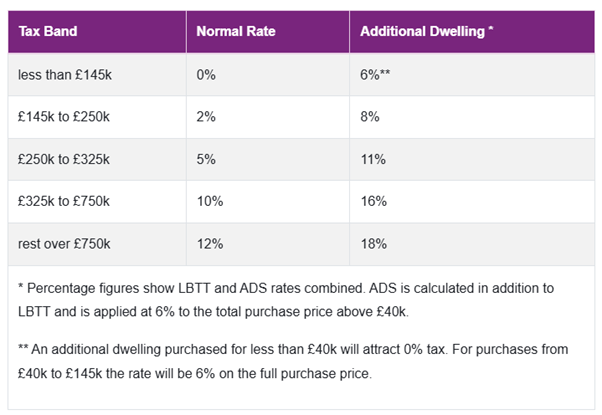
Task: Click the 0% normal rate cell
Action: point(207,75)
